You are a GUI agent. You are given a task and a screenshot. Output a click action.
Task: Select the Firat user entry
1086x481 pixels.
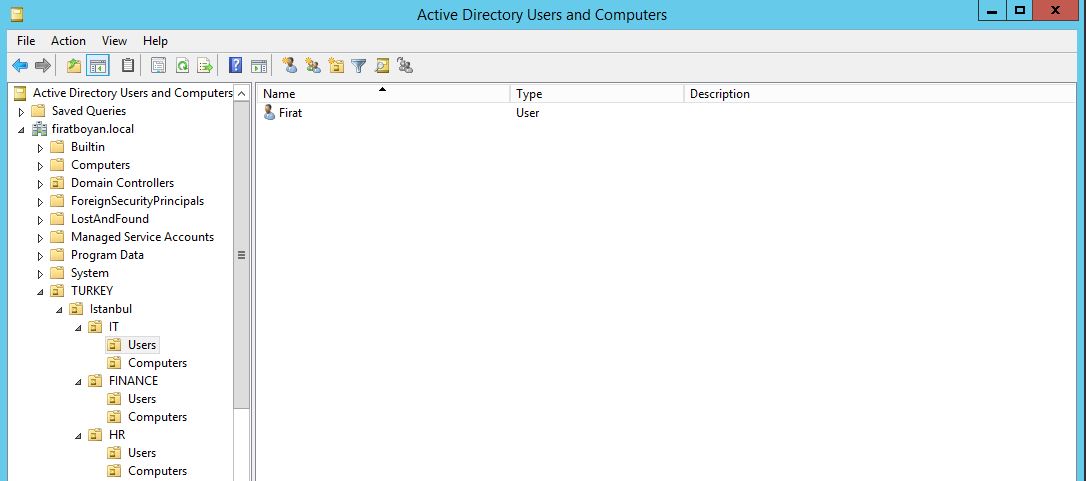290,112
